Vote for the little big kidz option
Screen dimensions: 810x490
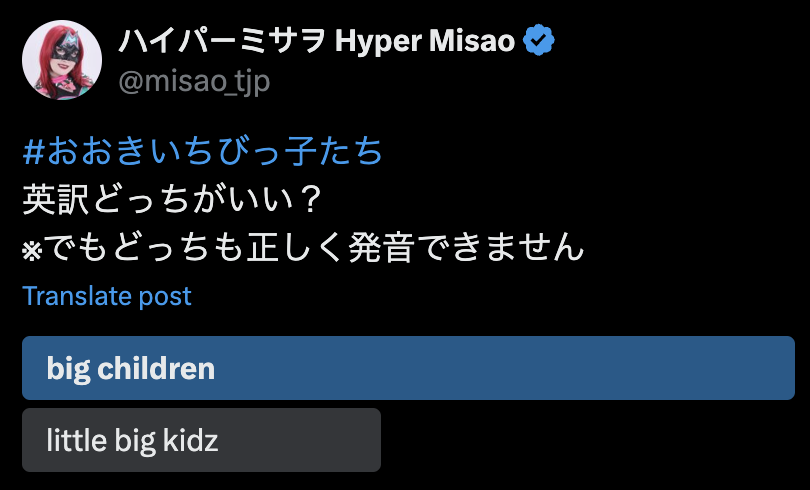pos(201,440)
